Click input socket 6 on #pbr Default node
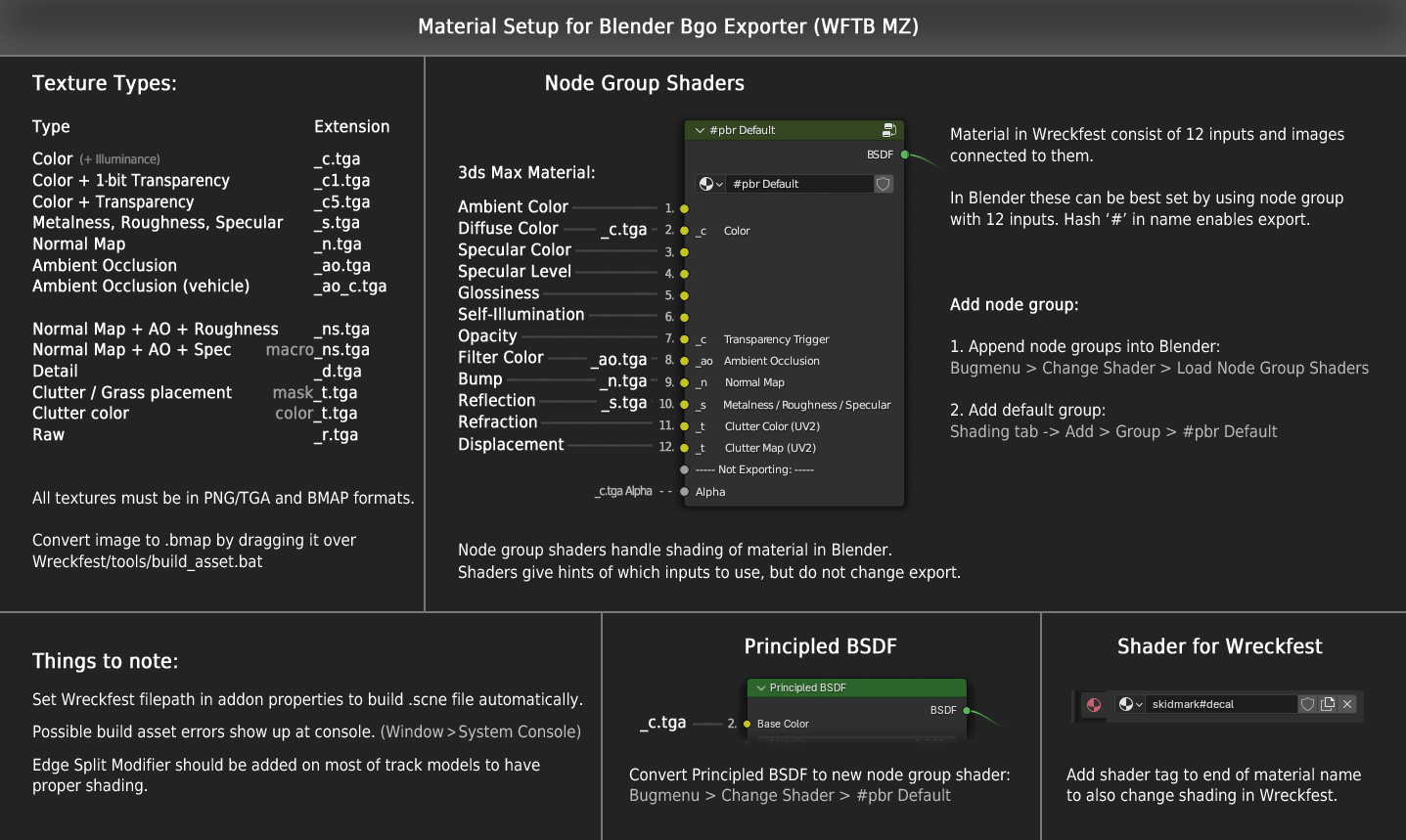1406x840 pixels. click(x=685, y=317)
